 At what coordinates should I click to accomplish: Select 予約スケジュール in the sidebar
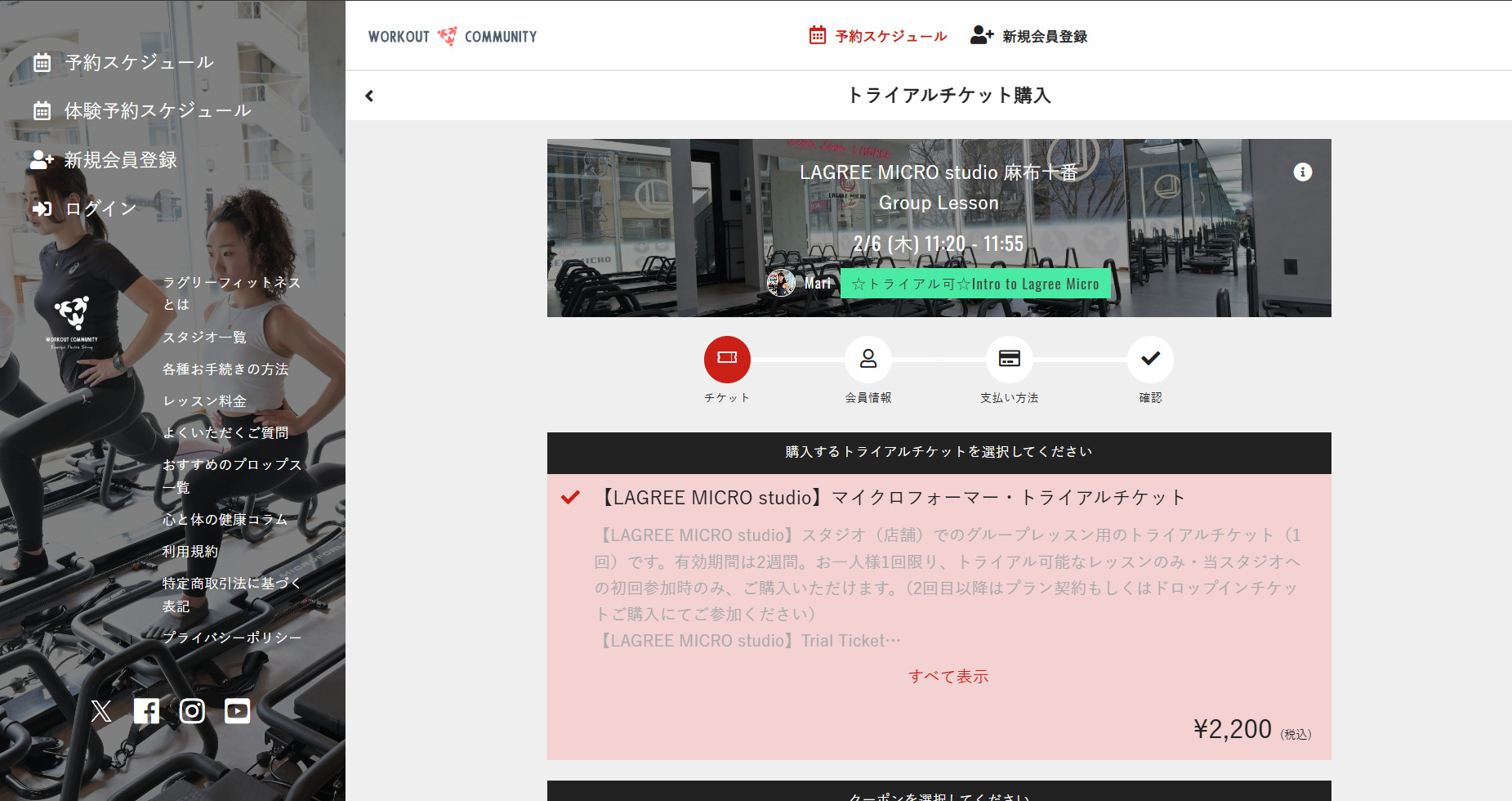[139, 63]
